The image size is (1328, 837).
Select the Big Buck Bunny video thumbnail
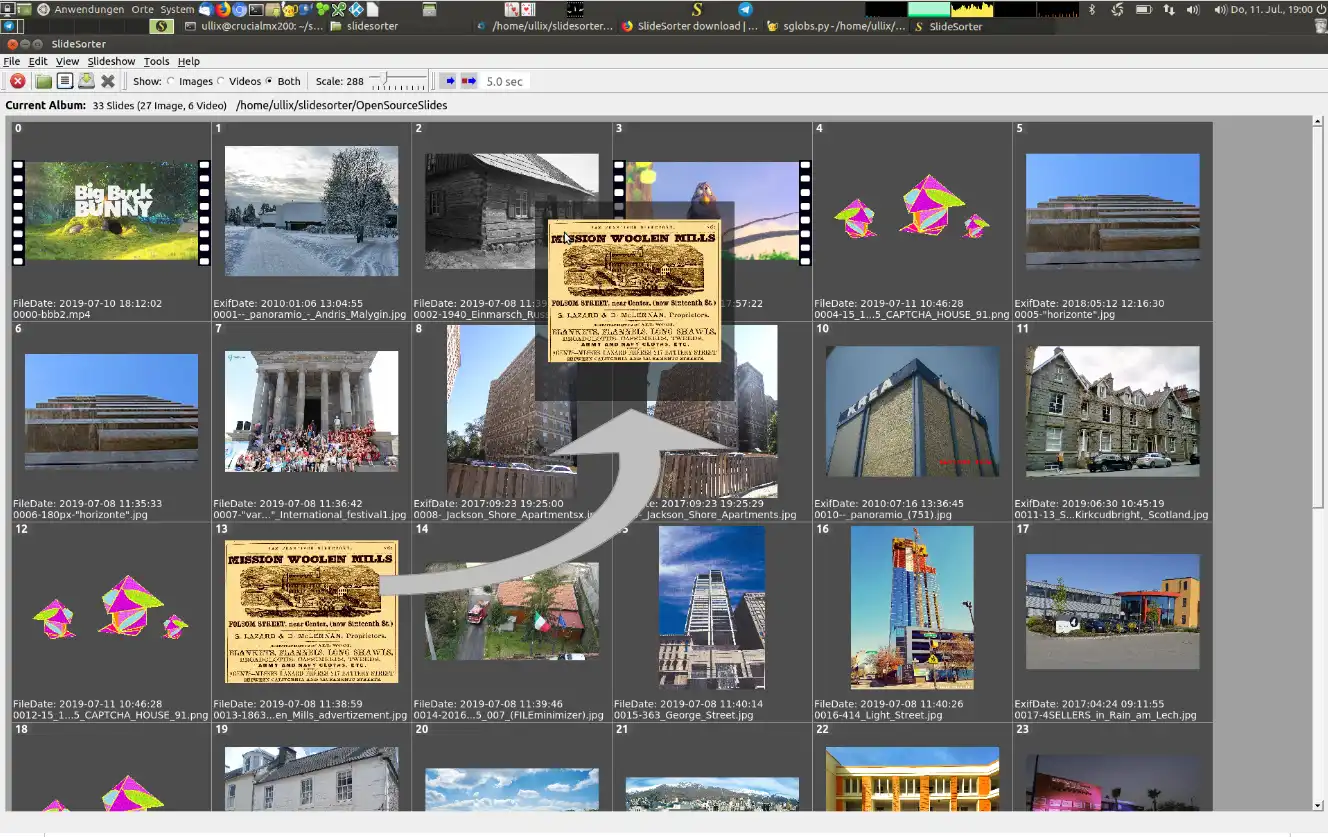[111, 212]
